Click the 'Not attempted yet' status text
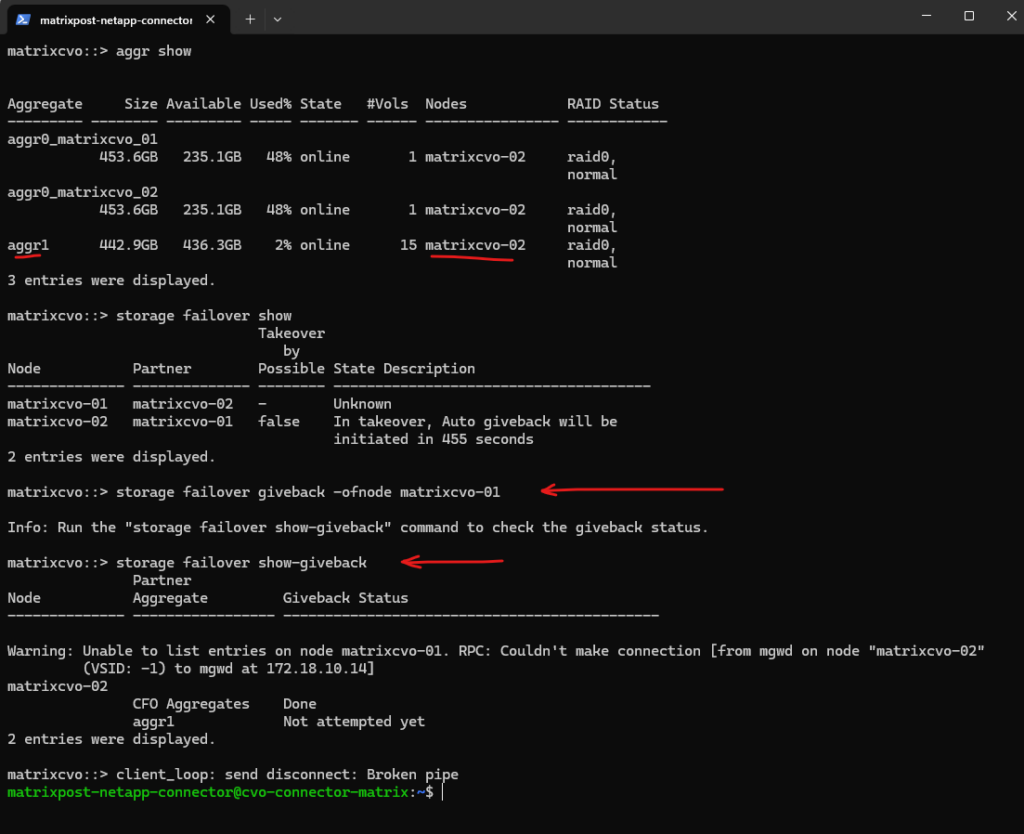Screen dimensions: 1024x834 click(x=353, y=722)
